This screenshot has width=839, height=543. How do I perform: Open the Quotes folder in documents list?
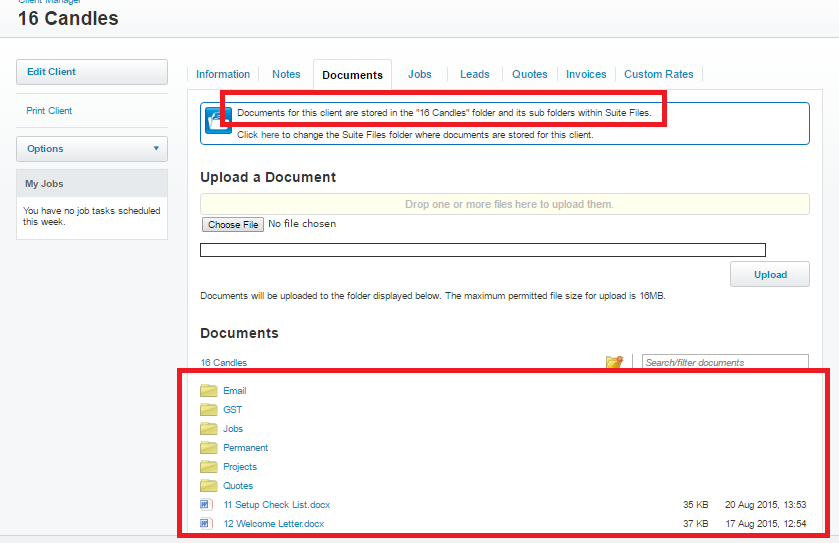(238, 486)
